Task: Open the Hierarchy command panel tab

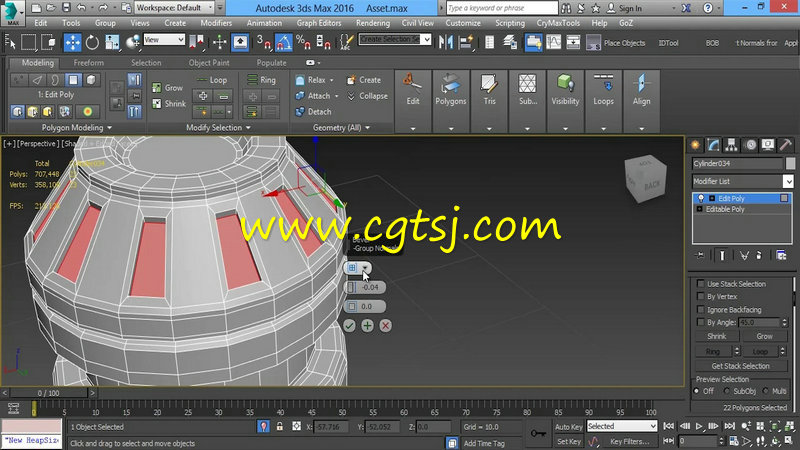Action: pyautogui.click(x=731, y=145)
